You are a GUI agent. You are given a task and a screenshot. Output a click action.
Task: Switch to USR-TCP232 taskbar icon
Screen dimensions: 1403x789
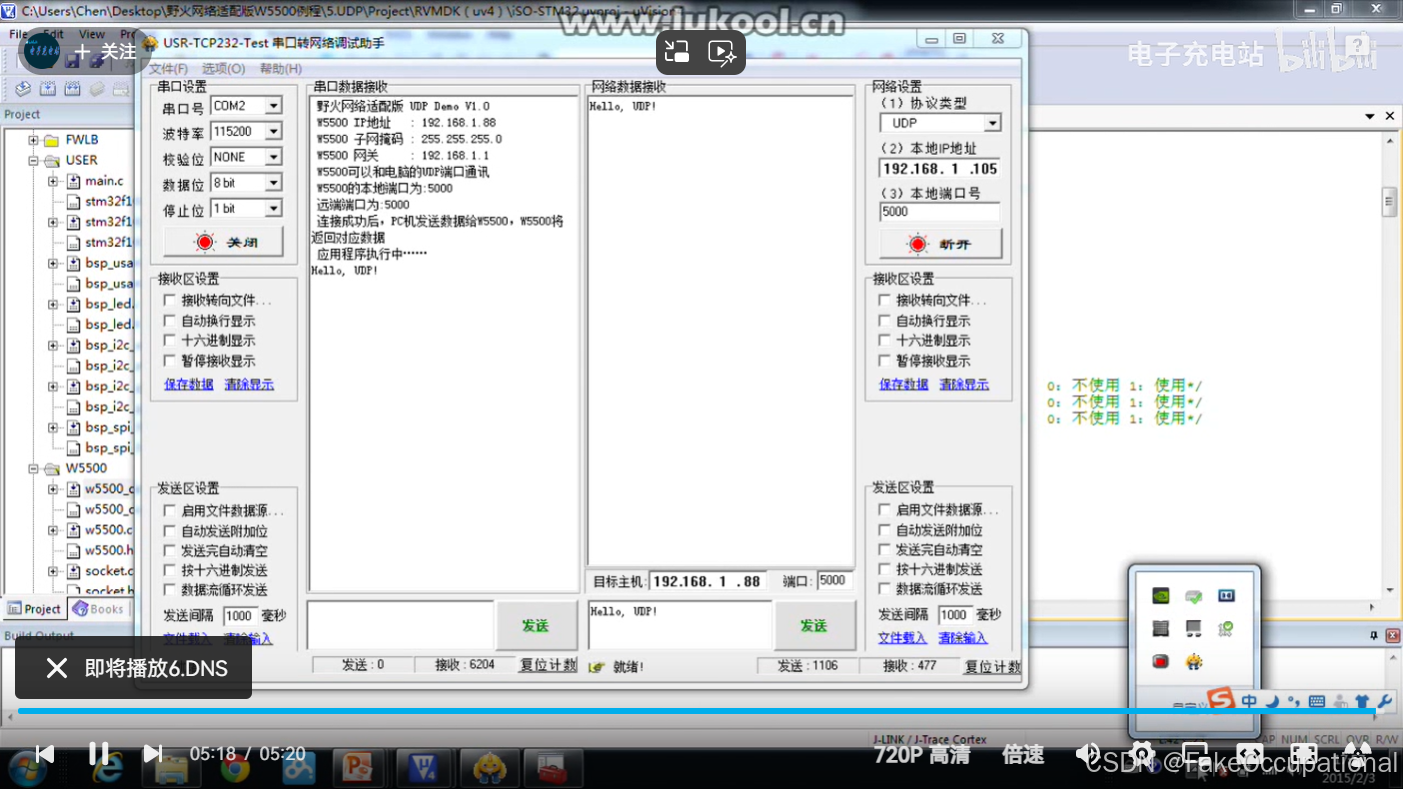coord(489,767)
